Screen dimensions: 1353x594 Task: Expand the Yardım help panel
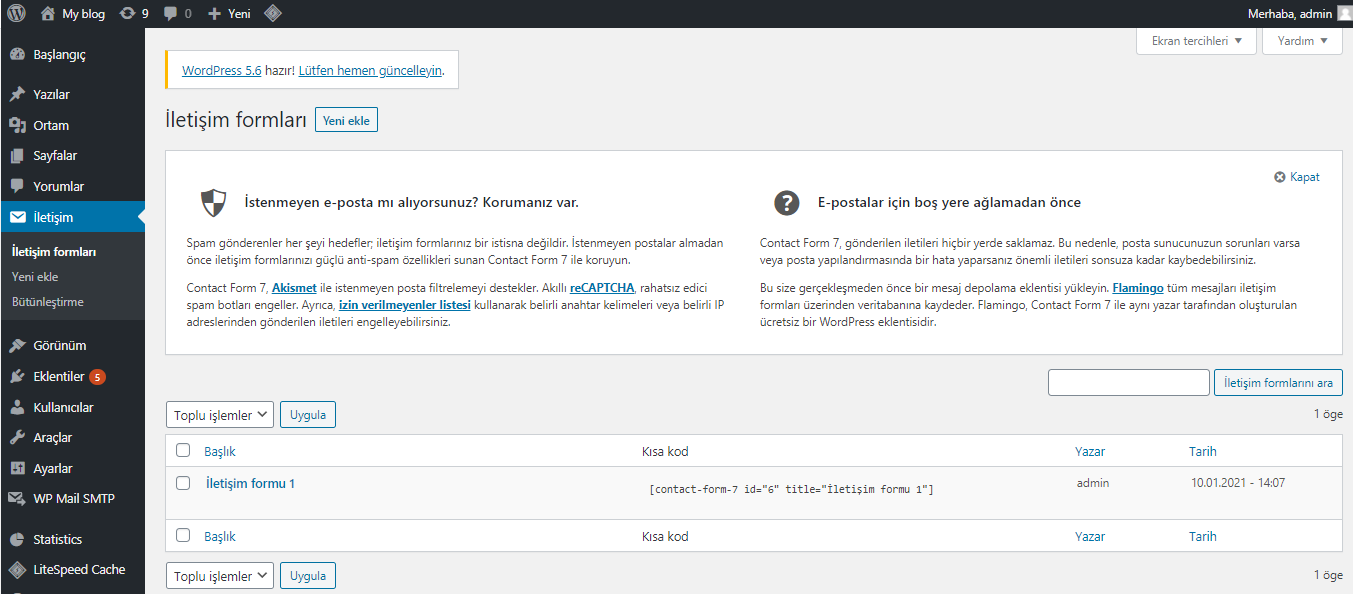click(1302, 41)
